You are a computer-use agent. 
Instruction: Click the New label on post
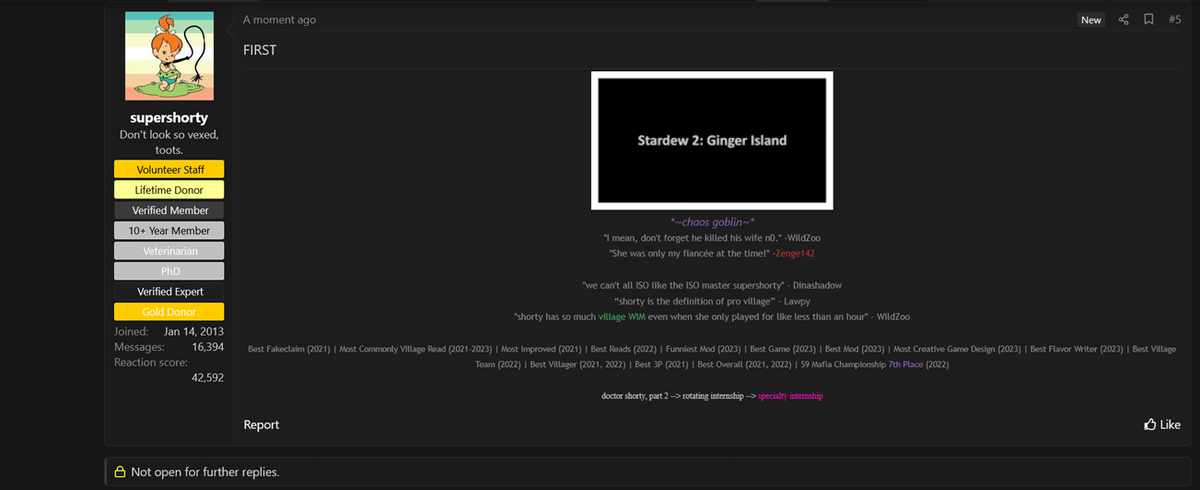tap(1091, 20)
